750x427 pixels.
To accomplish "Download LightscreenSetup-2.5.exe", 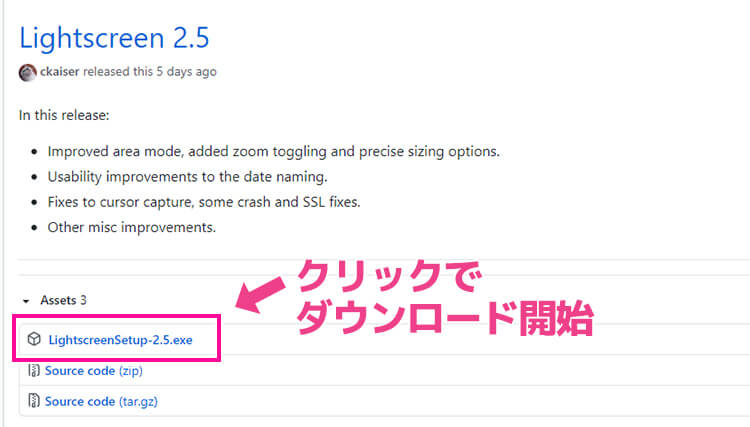I will pyautogui.click(x=120, y=340).
